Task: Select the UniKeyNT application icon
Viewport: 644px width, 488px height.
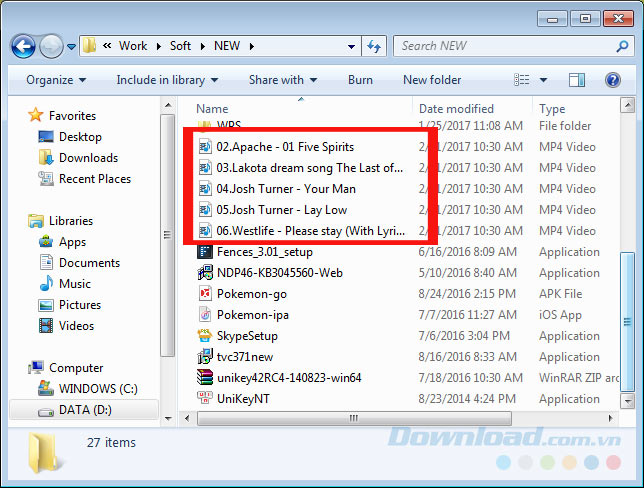Action: pyautogui.click(x=205, y=399)
